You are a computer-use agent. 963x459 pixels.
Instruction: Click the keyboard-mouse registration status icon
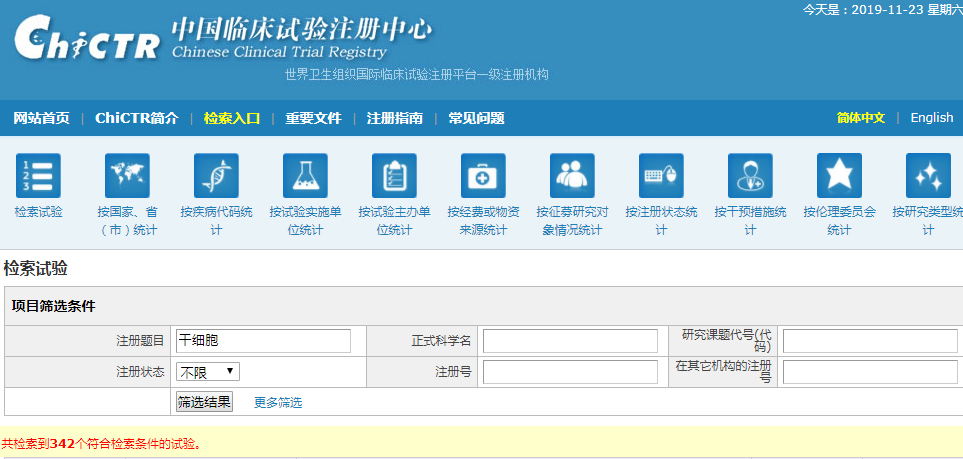point(661,176)
